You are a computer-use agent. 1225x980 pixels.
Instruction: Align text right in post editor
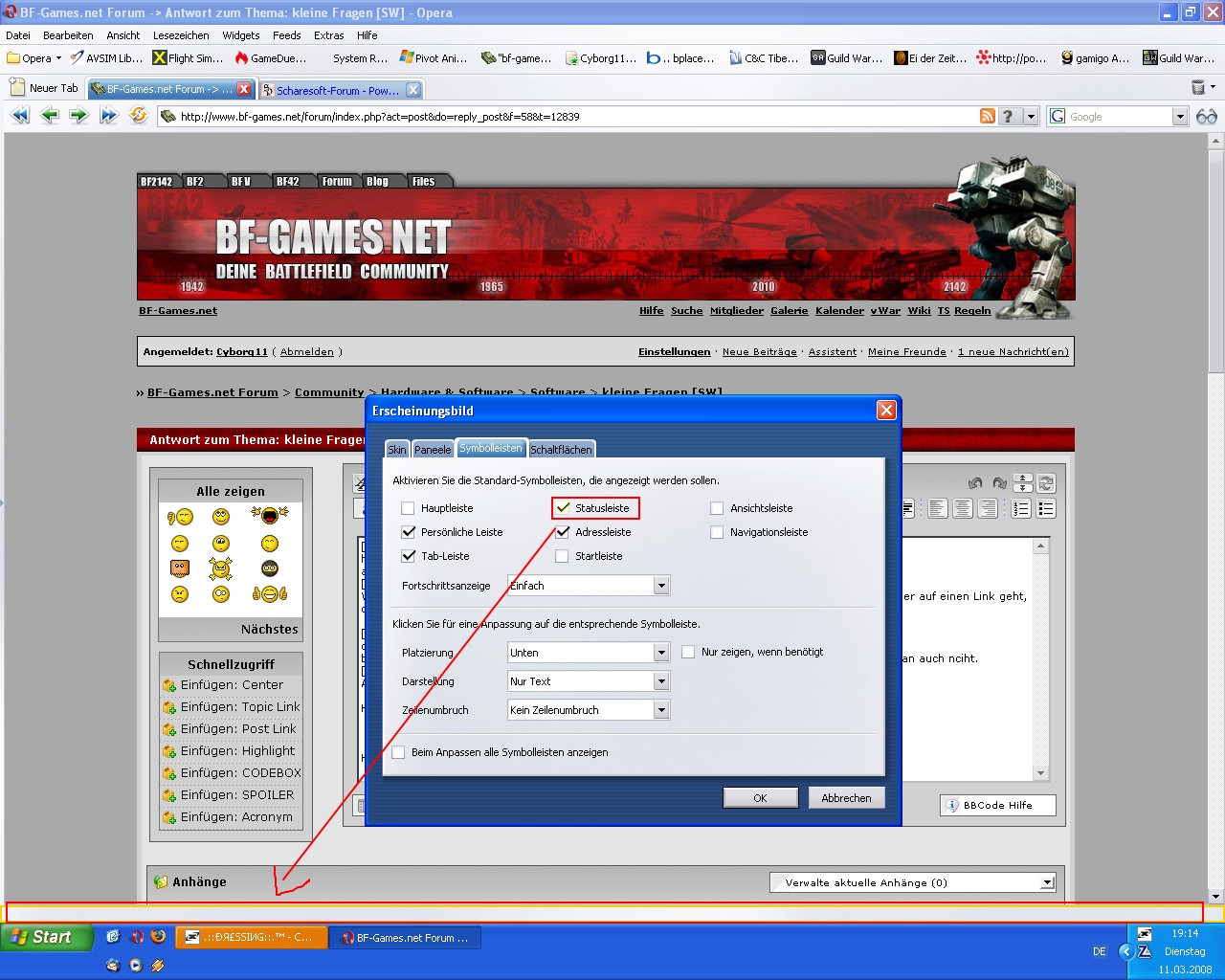coord(988,508)
